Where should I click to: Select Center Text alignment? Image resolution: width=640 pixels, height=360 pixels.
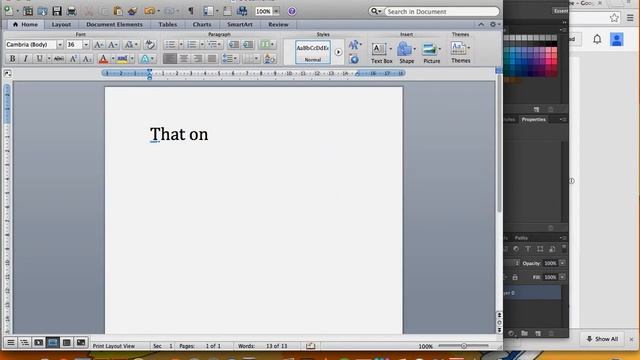click(x=184, y=59)
